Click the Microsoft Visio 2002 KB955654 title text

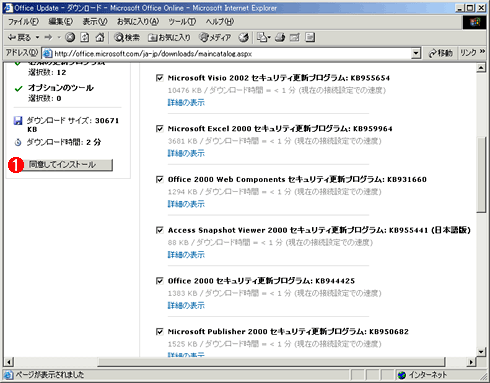click(279, 78)
